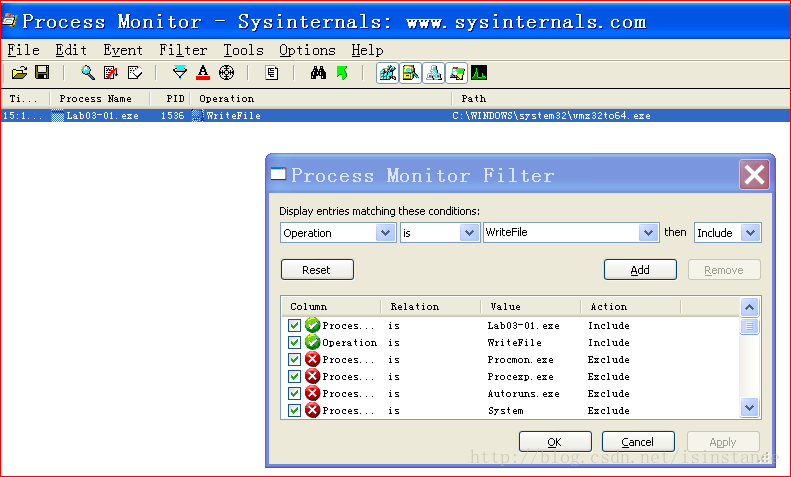Click the grayed-out Remove button
The height and width of the screenshot is (477, 791).
(x=724, y=270)
